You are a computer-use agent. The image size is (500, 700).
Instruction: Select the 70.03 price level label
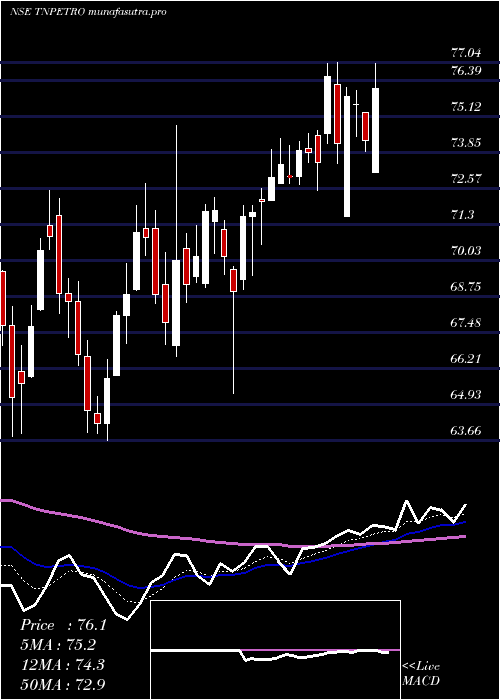pyautogui.click(x=466, y=251)
